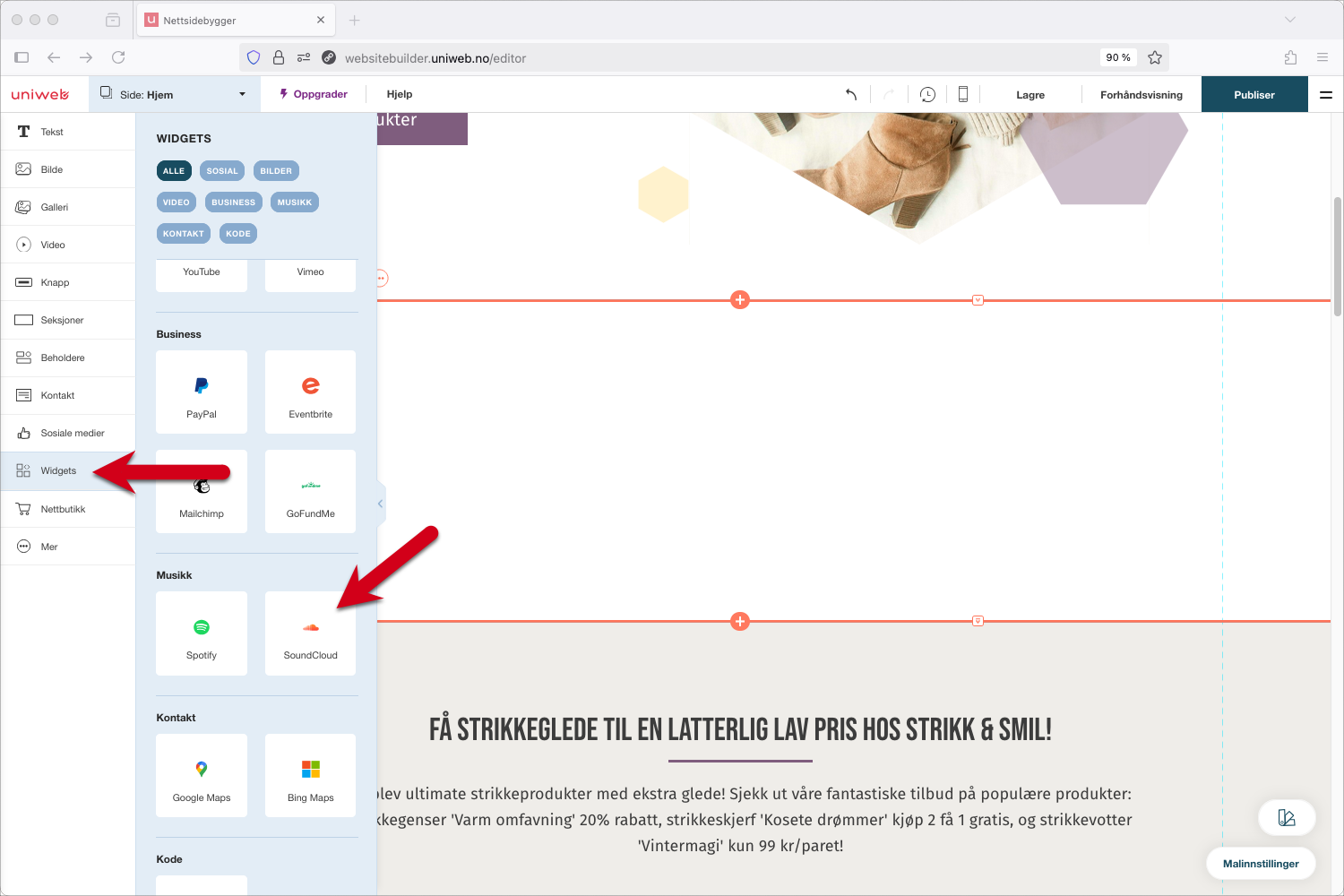Viewport: 1344px width, 896px height.
Task: Add the Bing Maps widget
Action: pyautogui.click(x=311, y=776)
